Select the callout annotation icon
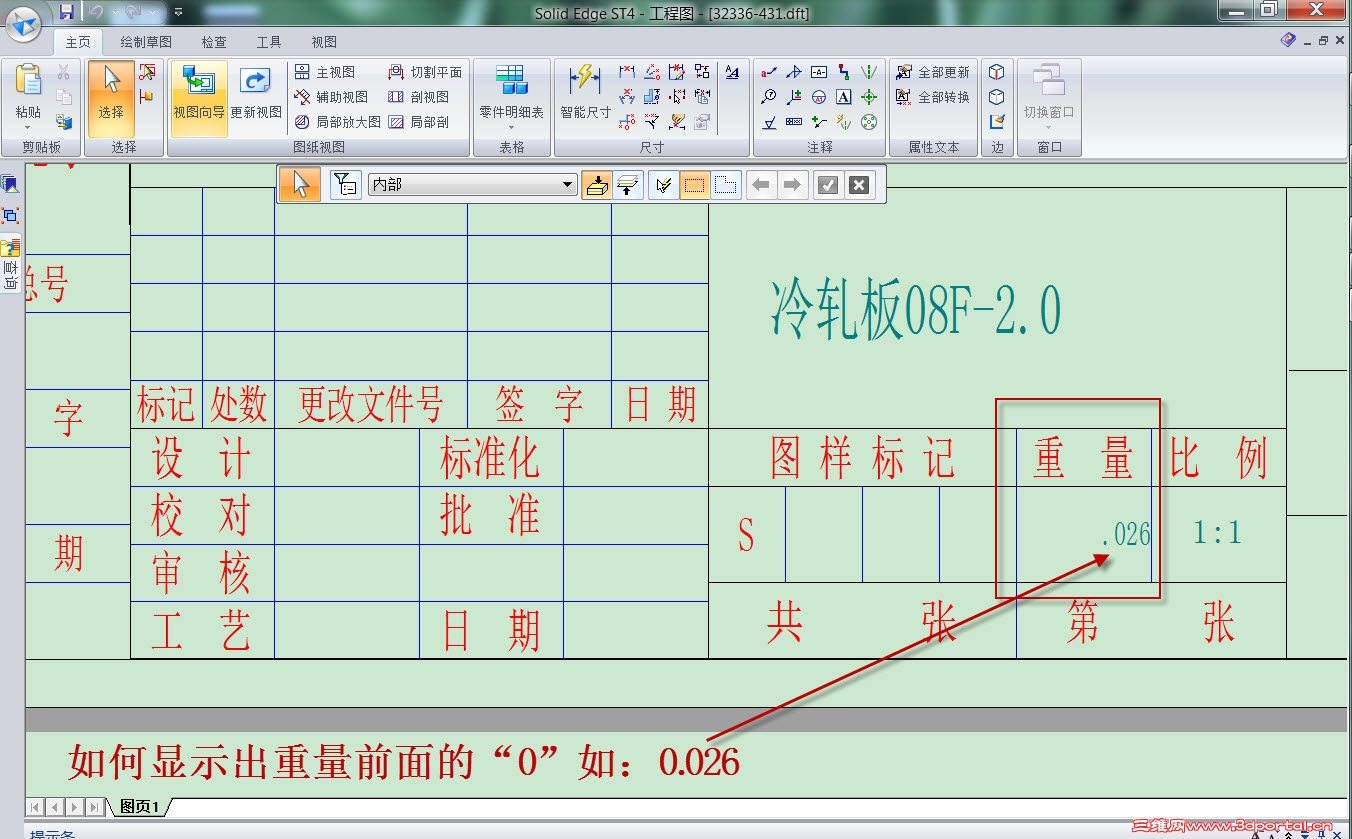 coord(769,72)
